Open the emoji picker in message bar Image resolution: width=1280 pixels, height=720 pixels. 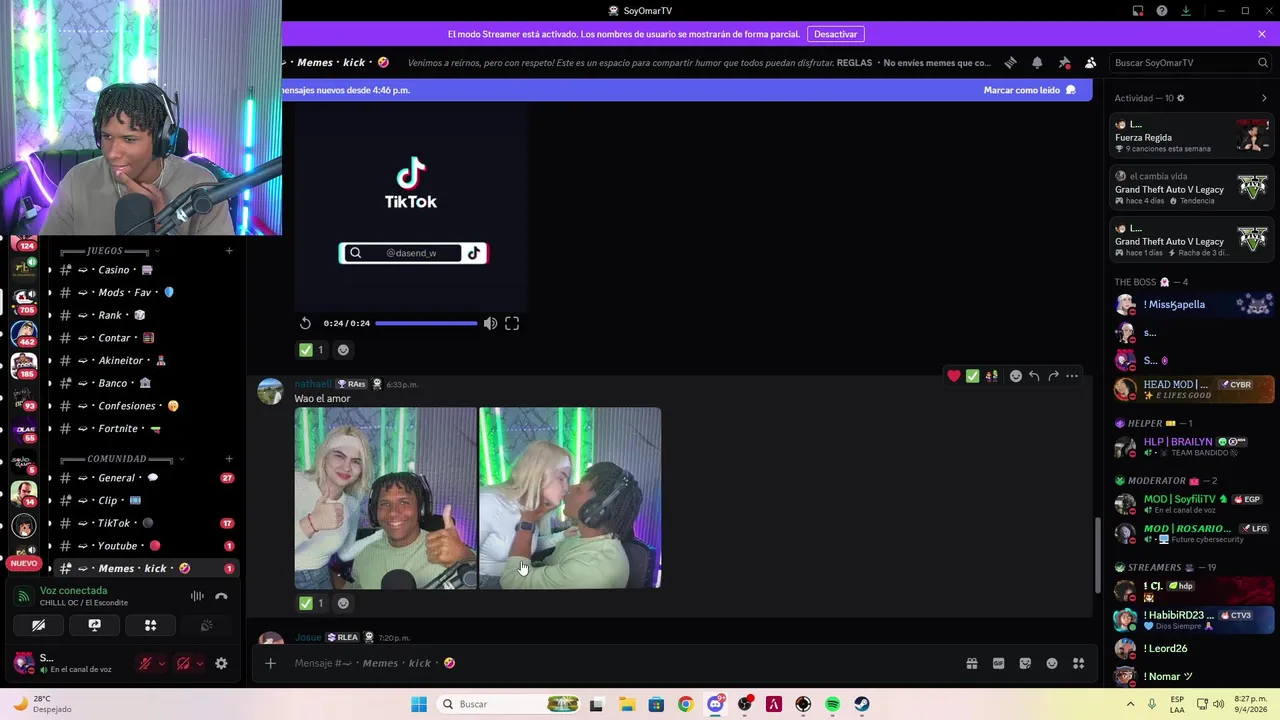click(x=1052, y=663)
